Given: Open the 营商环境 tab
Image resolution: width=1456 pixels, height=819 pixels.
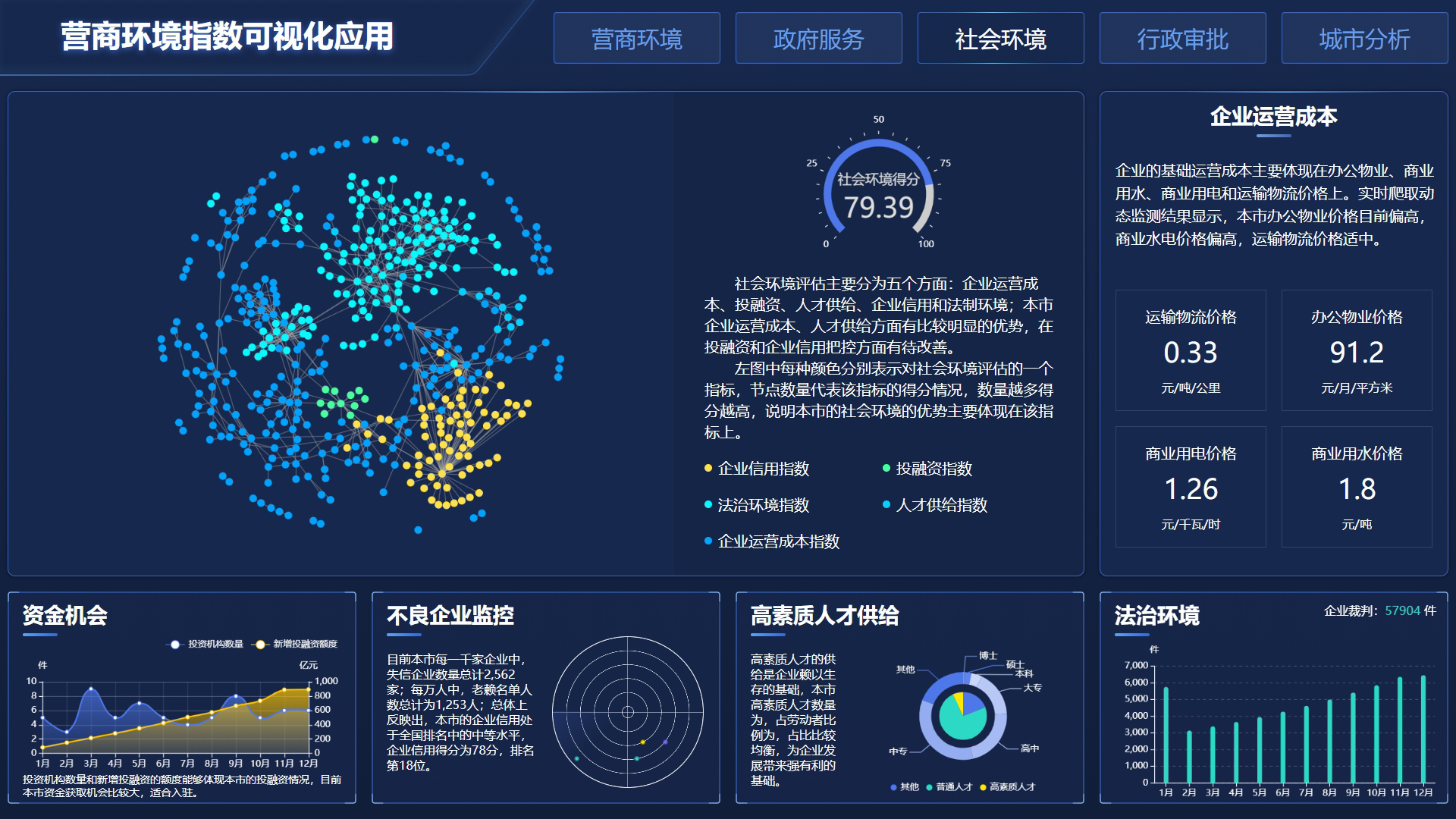Looking at the screenshot, I should pyautogui.click(x=636, y=39).
